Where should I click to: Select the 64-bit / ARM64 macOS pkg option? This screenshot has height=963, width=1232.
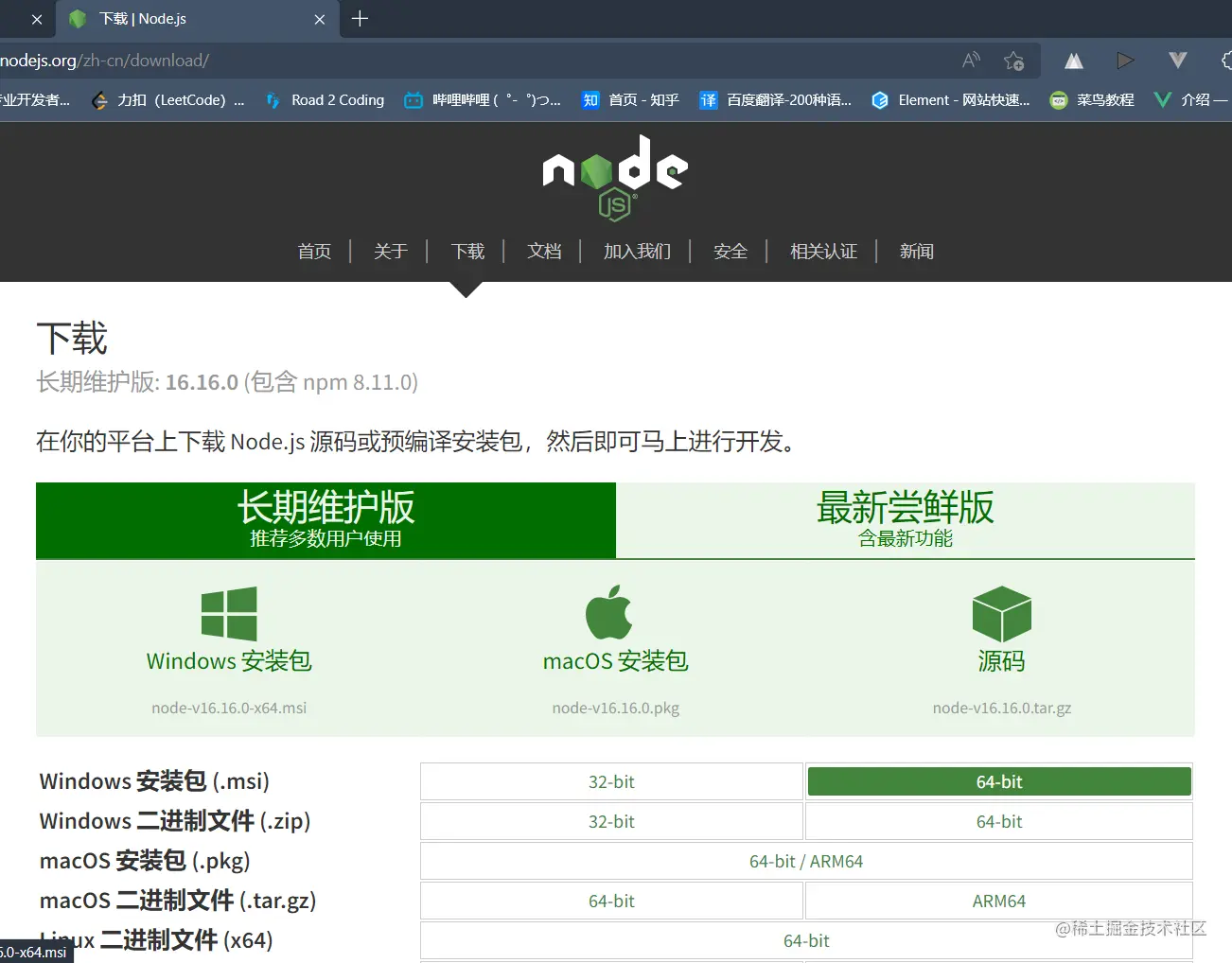805,861
